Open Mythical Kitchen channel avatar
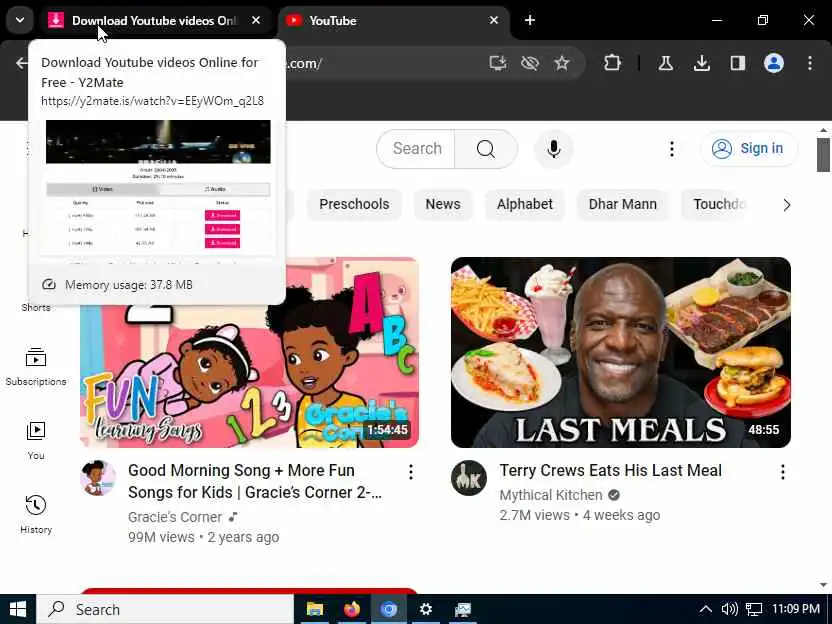The width and height of the screenshot is (832, 624). coord(469,478)
